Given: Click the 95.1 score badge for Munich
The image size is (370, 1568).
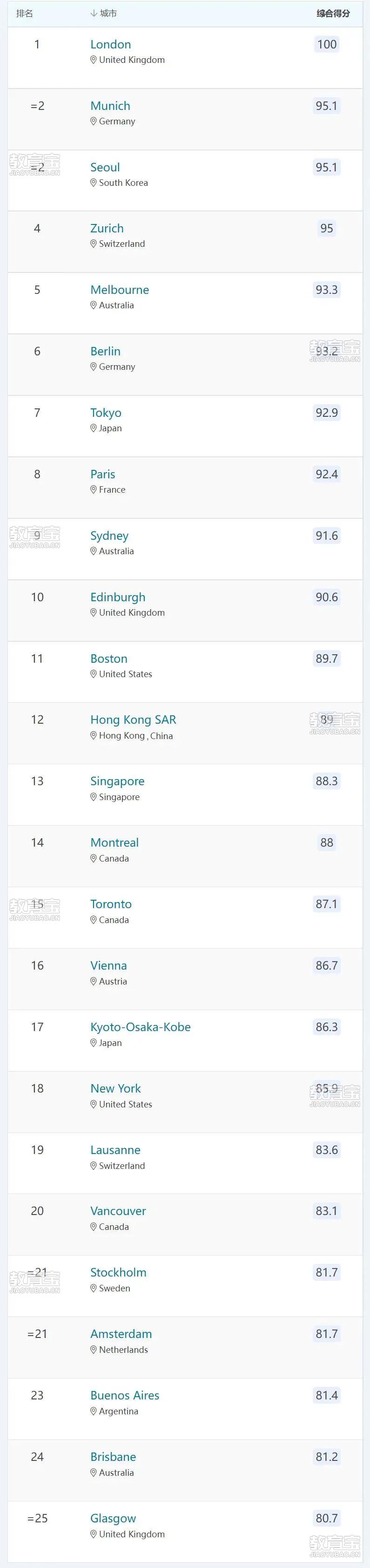Looking at the screenshot, I should click(x=327, y=106).
